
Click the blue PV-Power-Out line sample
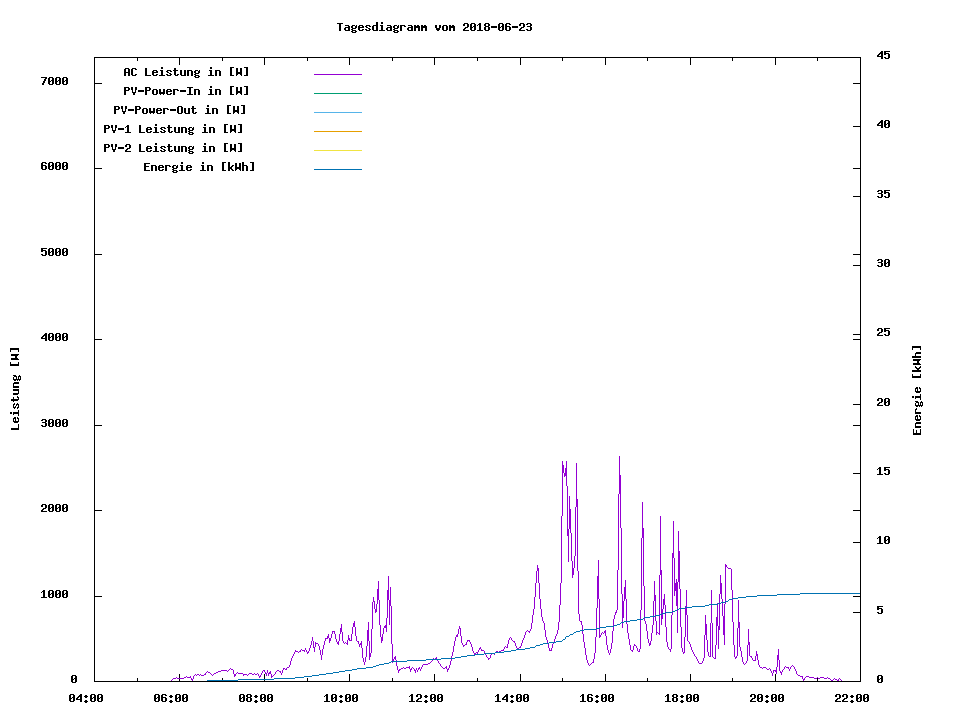337,112
